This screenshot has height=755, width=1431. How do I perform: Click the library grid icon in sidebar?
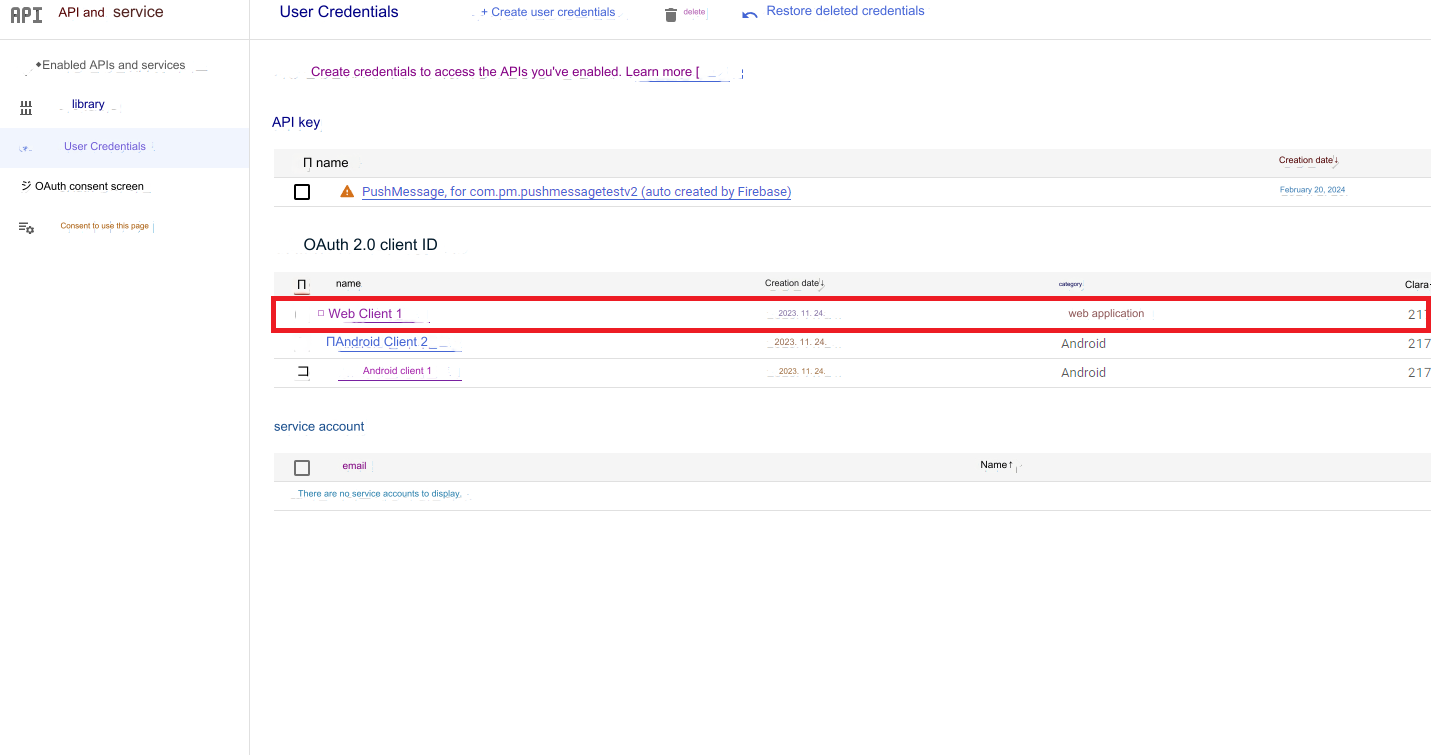26,107
